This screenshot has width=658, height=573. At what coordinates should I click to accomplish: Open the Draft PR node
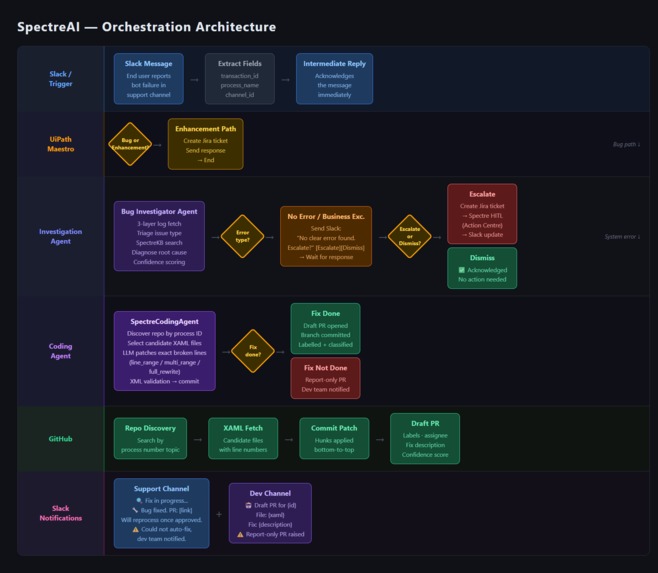(x=425, y=439)
